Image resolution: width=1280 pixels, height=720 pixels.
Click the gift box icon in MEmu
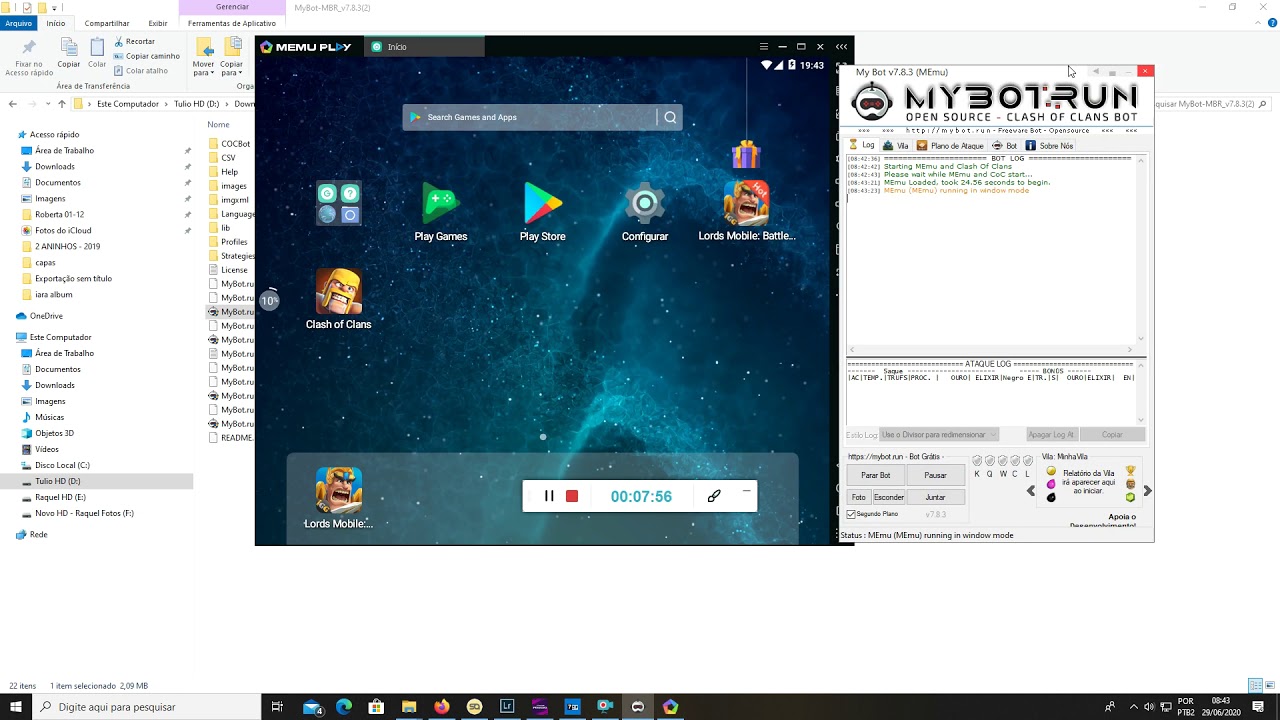745,154
